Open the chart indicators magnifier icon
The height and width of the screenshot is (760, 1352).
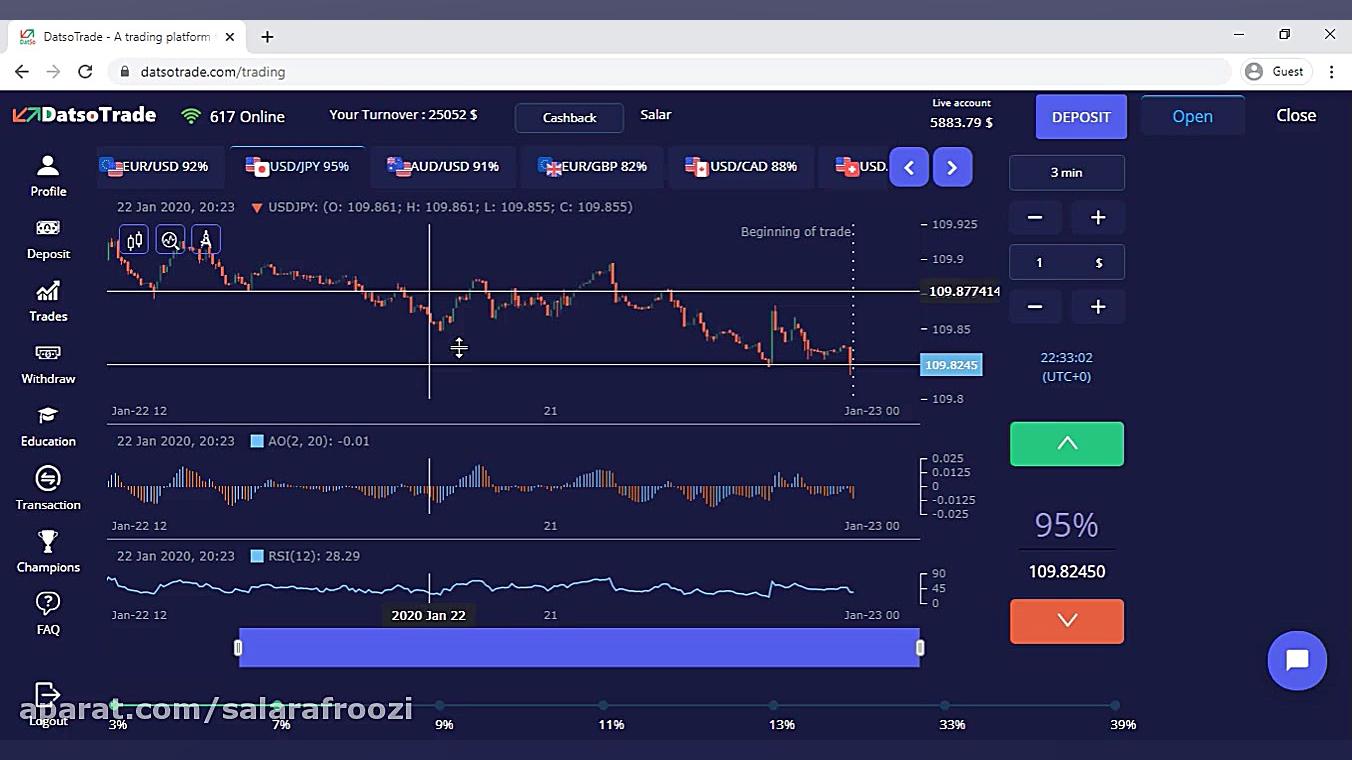point(170,240)
